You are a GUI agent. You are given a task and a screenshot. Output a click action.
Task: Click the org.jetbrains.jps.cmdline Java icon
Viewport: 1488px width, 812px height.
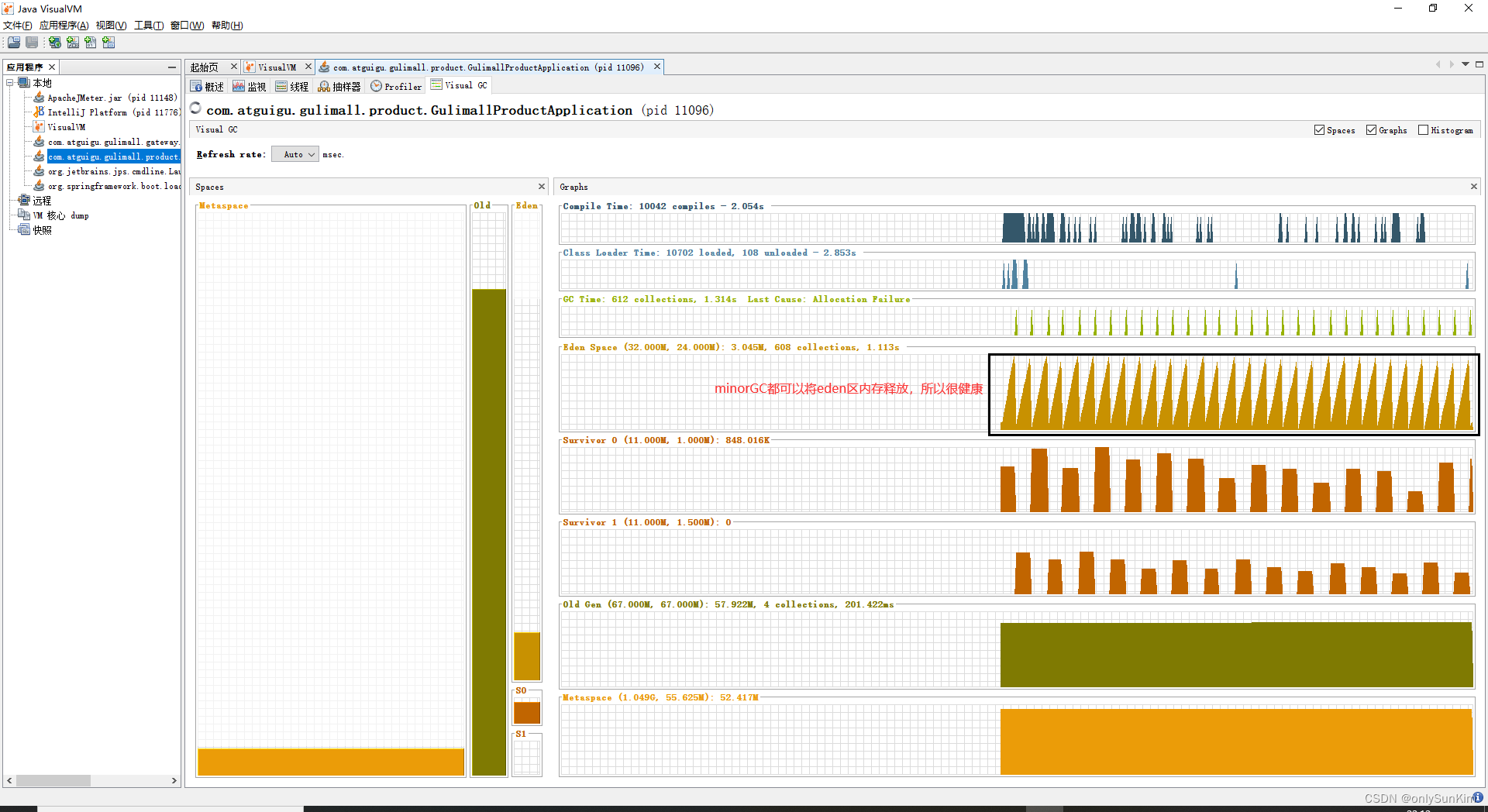[x=39, y=171]
